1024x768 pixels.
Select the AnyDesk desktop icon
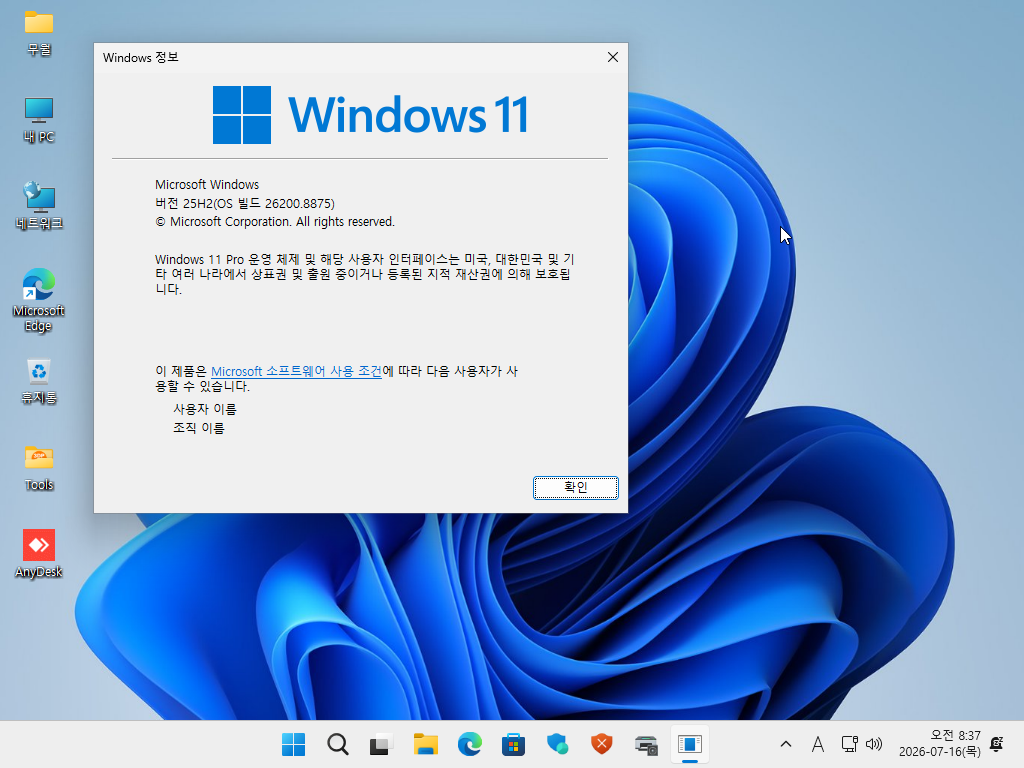tap(39, 554)
